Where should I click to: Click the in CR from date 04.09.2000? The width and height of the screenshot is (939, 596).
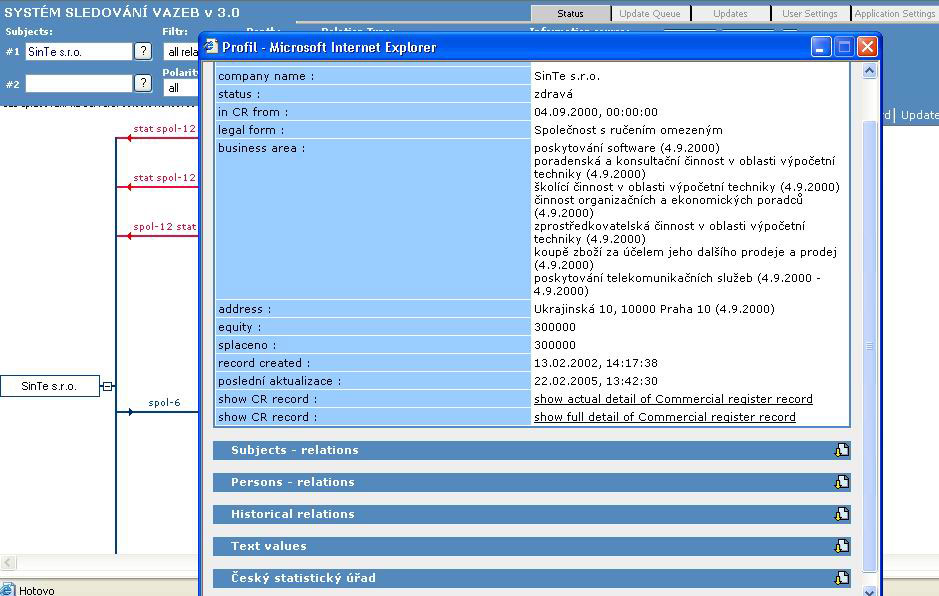[x=596, y=112]
